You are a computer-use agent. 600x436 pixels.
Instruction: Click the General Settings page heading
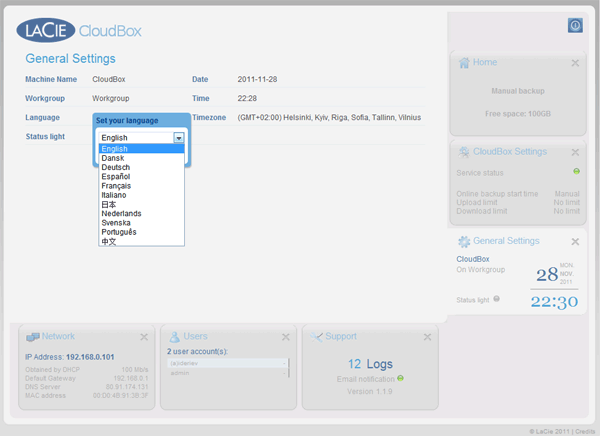[x=70, y=59]
